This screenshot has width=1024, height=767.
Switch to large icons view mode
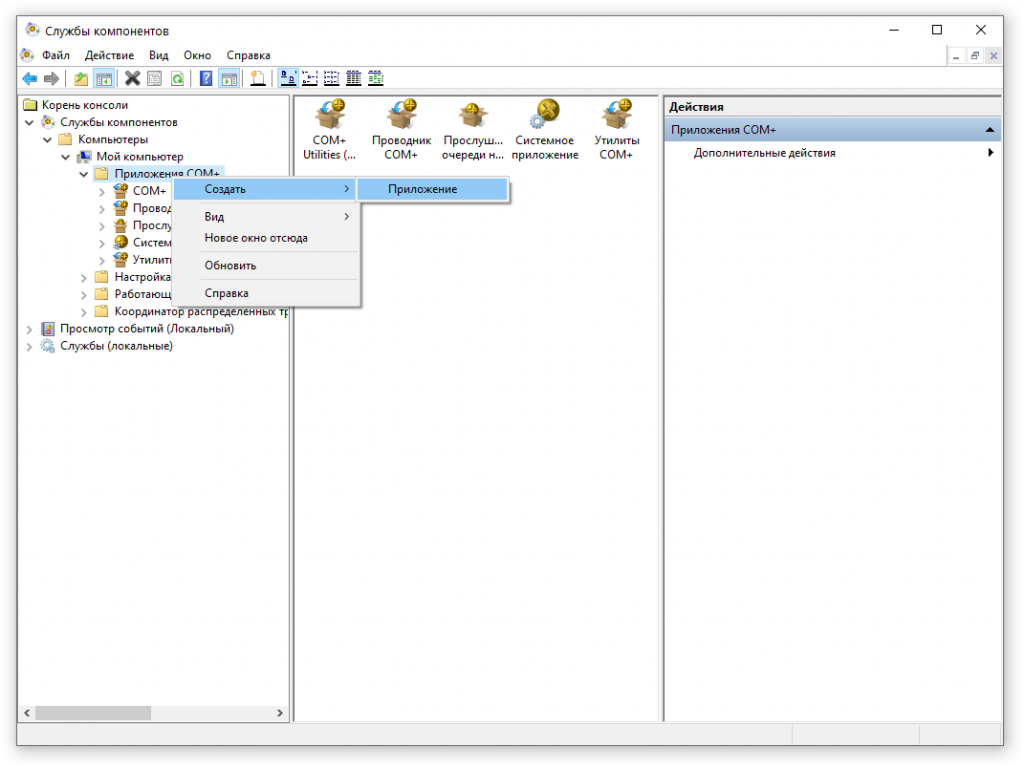(x=287, y=79)
